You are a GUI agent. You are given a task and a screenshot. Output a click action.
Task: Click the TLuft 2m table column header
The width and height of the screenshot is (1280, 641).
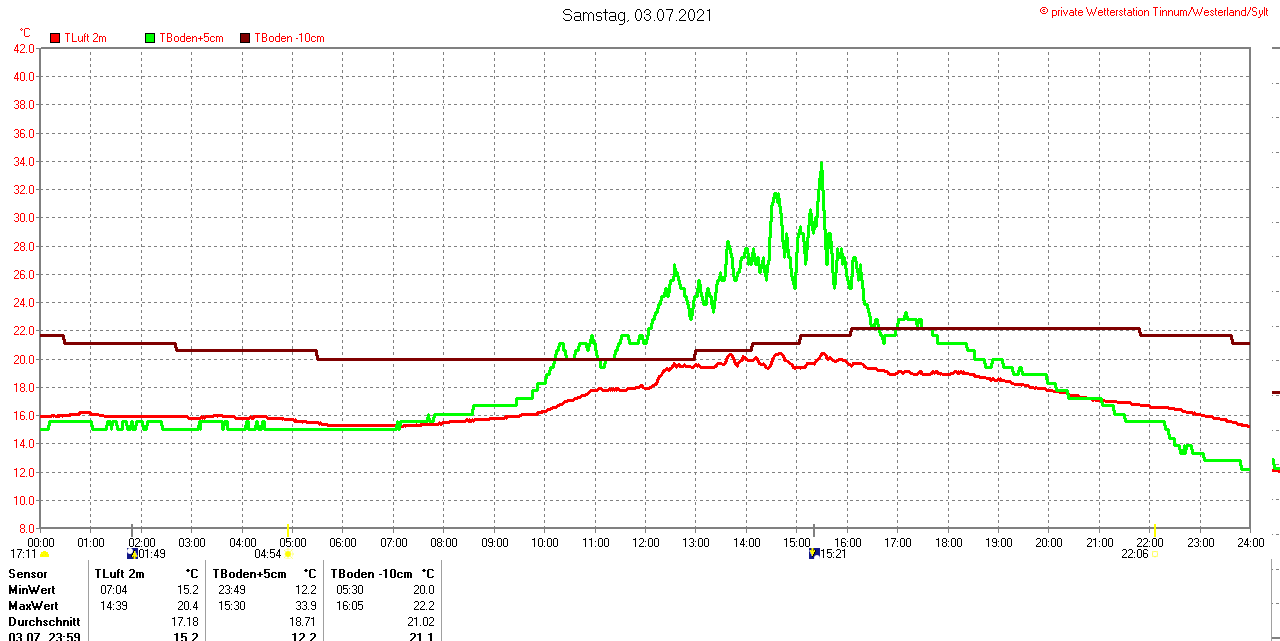click(x=120, y=574)
